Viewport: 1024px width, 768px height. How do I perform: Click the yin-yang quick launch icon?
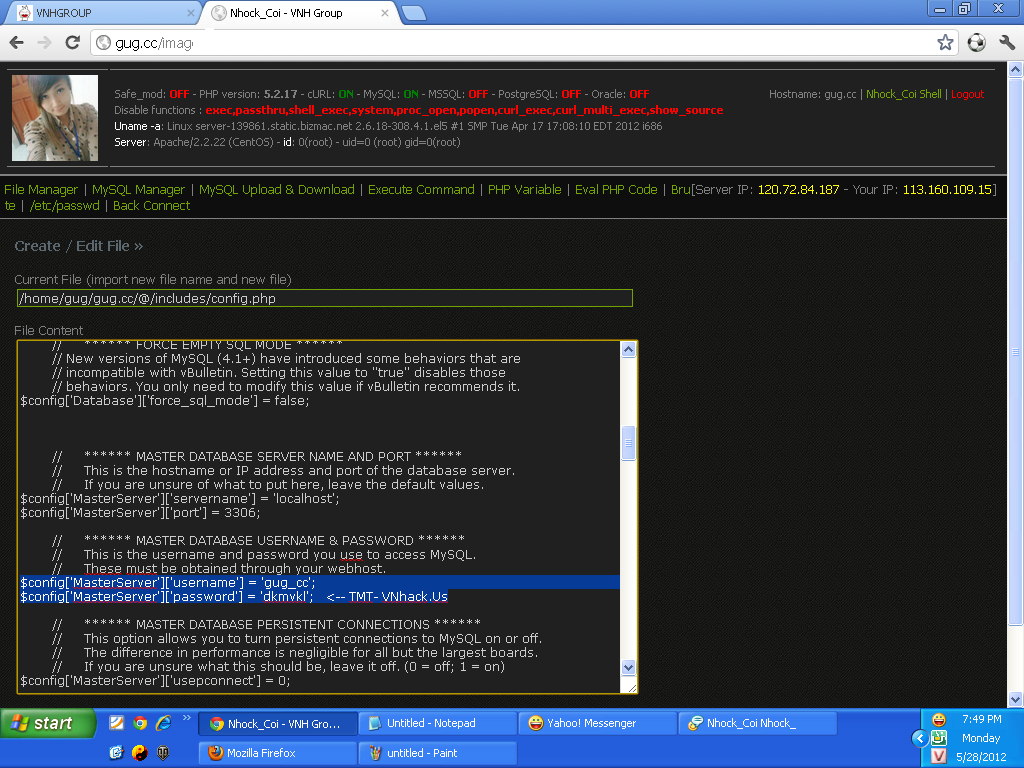point(140,753)
